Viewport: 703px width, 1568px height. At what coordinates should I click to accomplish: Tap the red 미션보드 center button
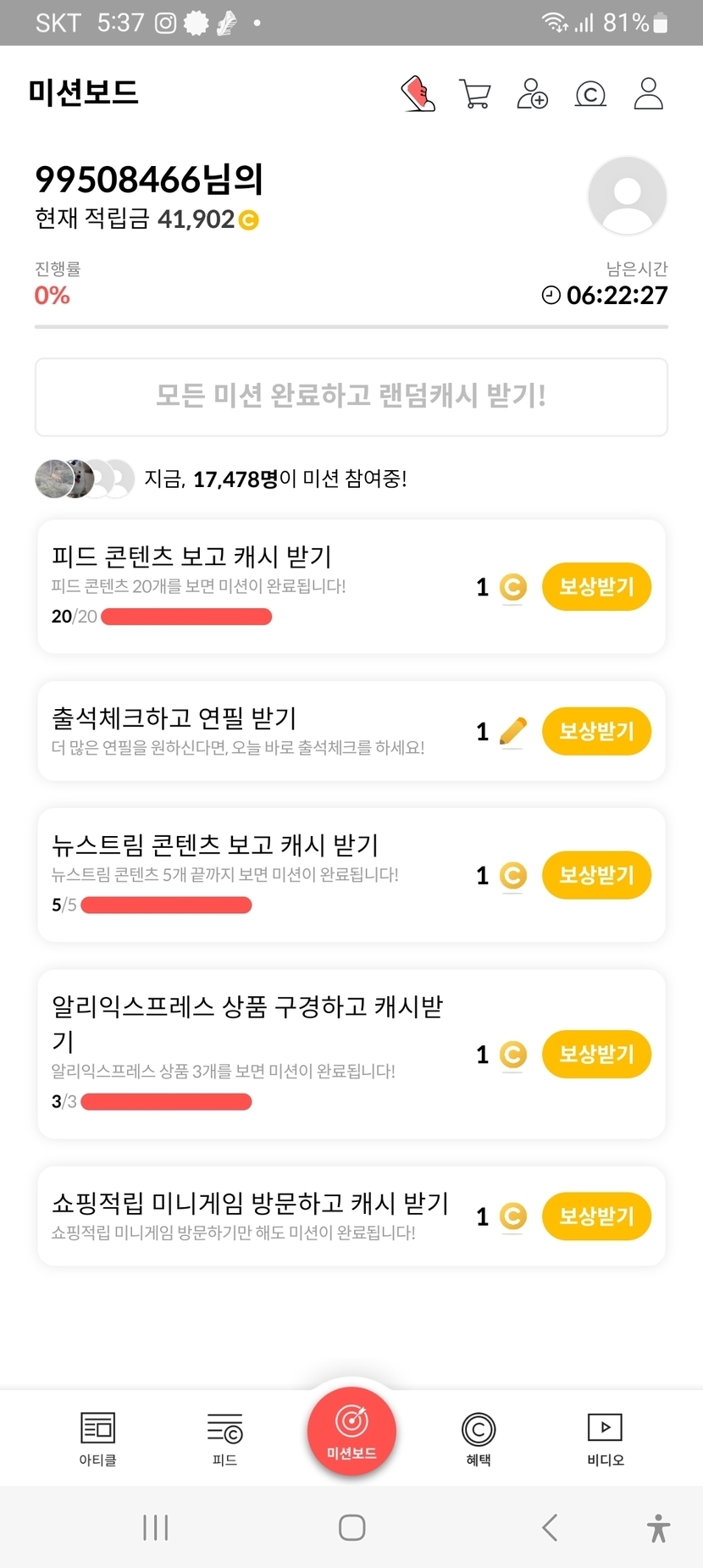point(351,1431)
